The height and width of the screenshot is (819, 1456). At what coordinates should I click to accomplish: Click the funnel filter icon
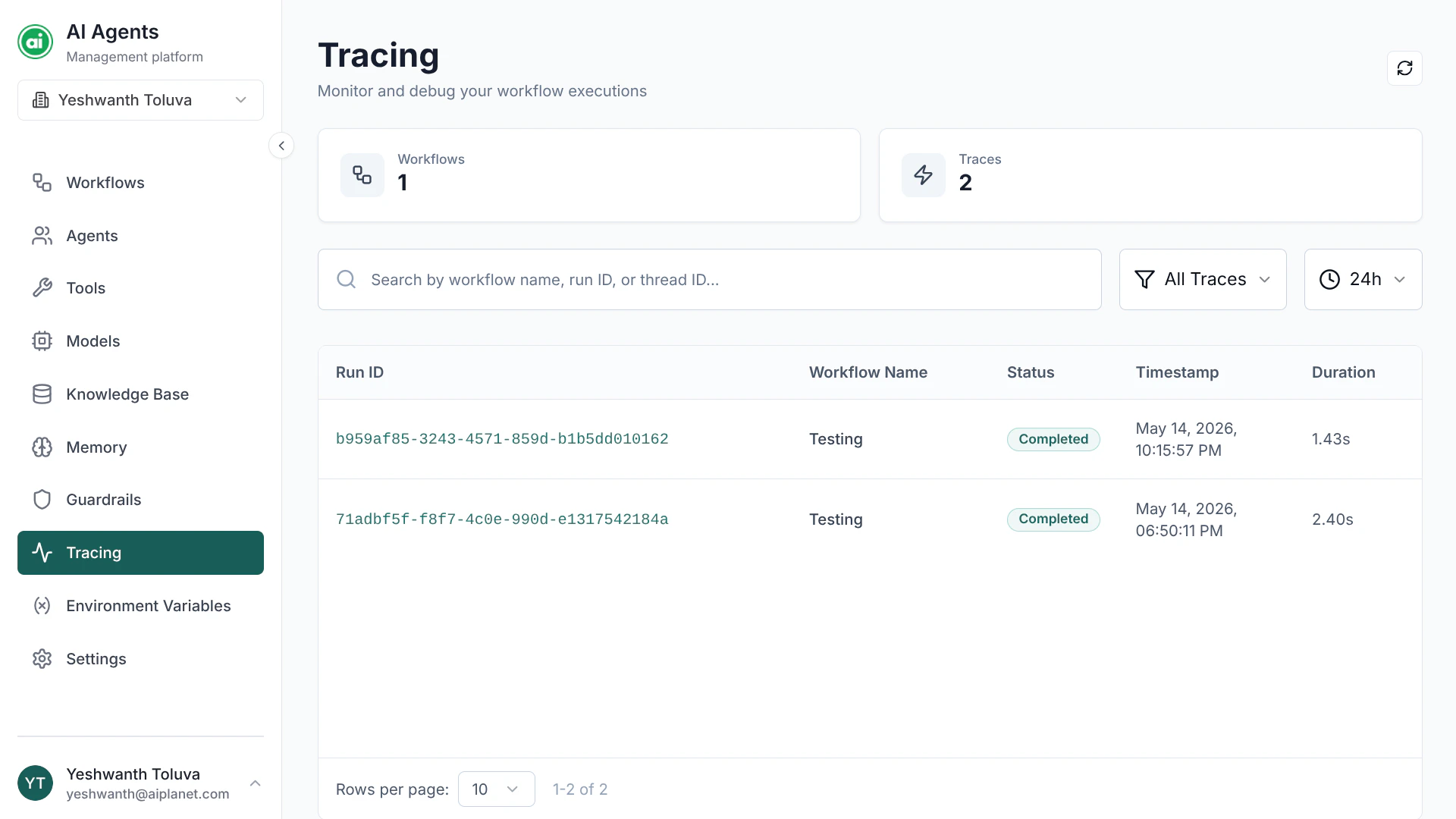click(1144, 279)
